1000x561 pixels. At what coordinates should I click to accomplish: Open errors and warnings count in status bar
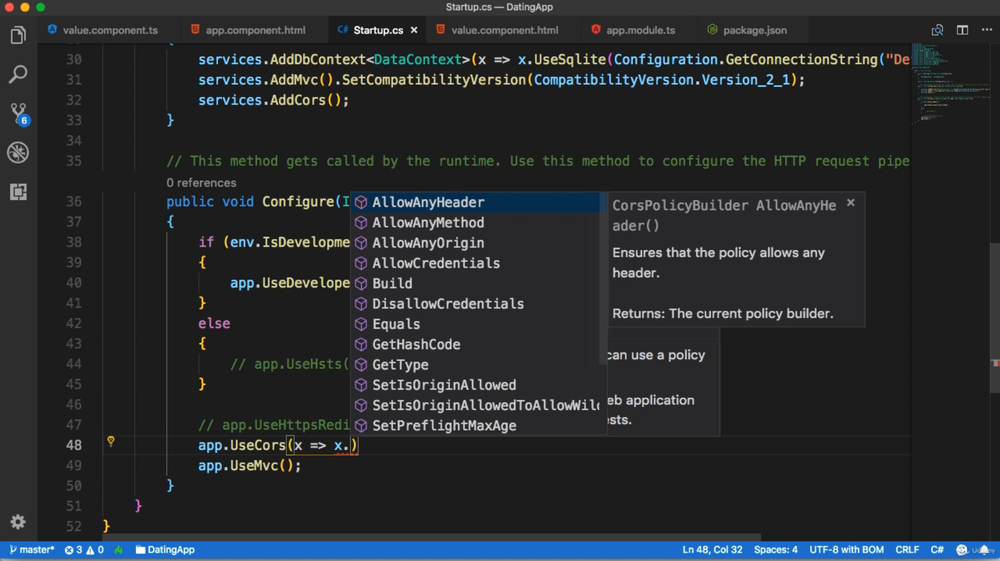[84, 550]
